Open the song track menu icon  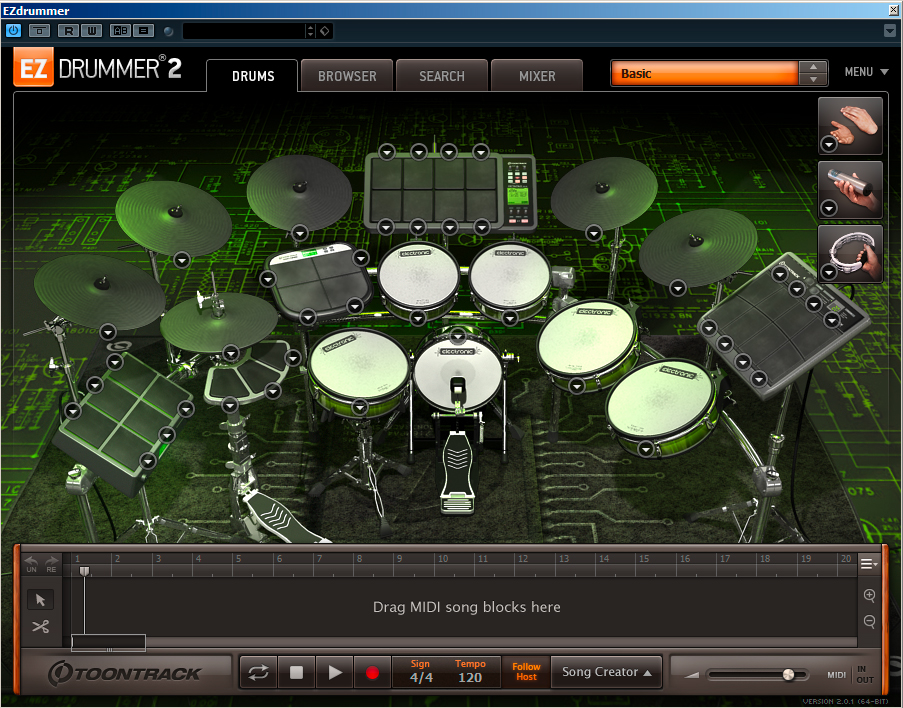pos(868,563)
